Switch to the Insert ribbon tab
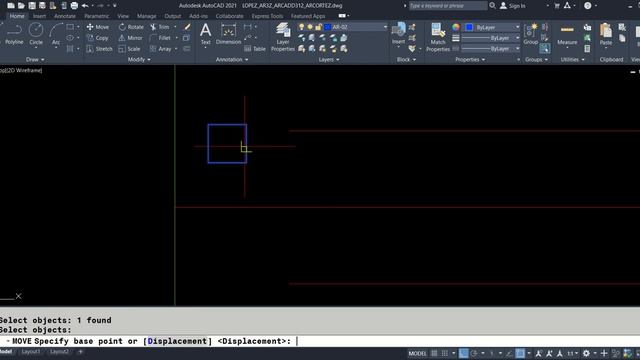Image resolution: width=640 pixels, height=360 pixels. tap(39, 16)
